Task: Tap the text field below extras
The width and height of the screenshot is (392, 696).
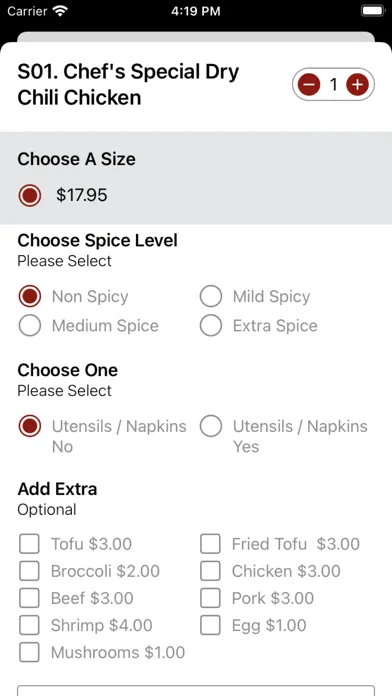Action: [x=196, y=691]
